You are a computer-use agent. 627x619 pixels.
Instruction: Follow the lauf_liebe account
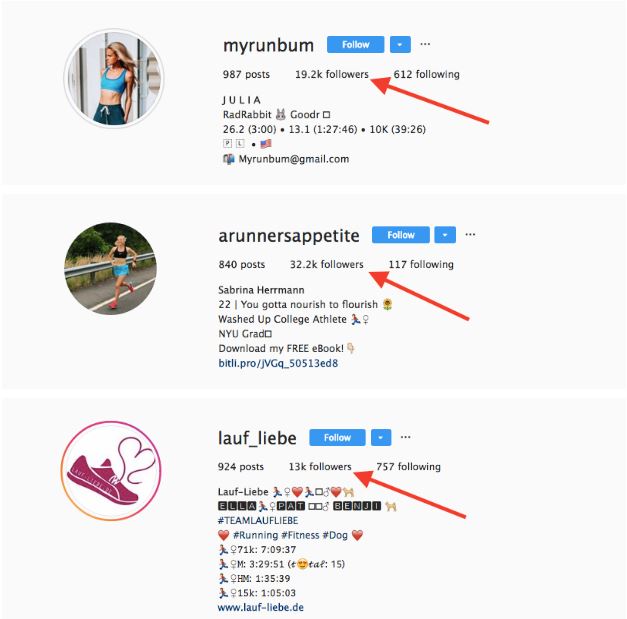click(x=337, y=437)
